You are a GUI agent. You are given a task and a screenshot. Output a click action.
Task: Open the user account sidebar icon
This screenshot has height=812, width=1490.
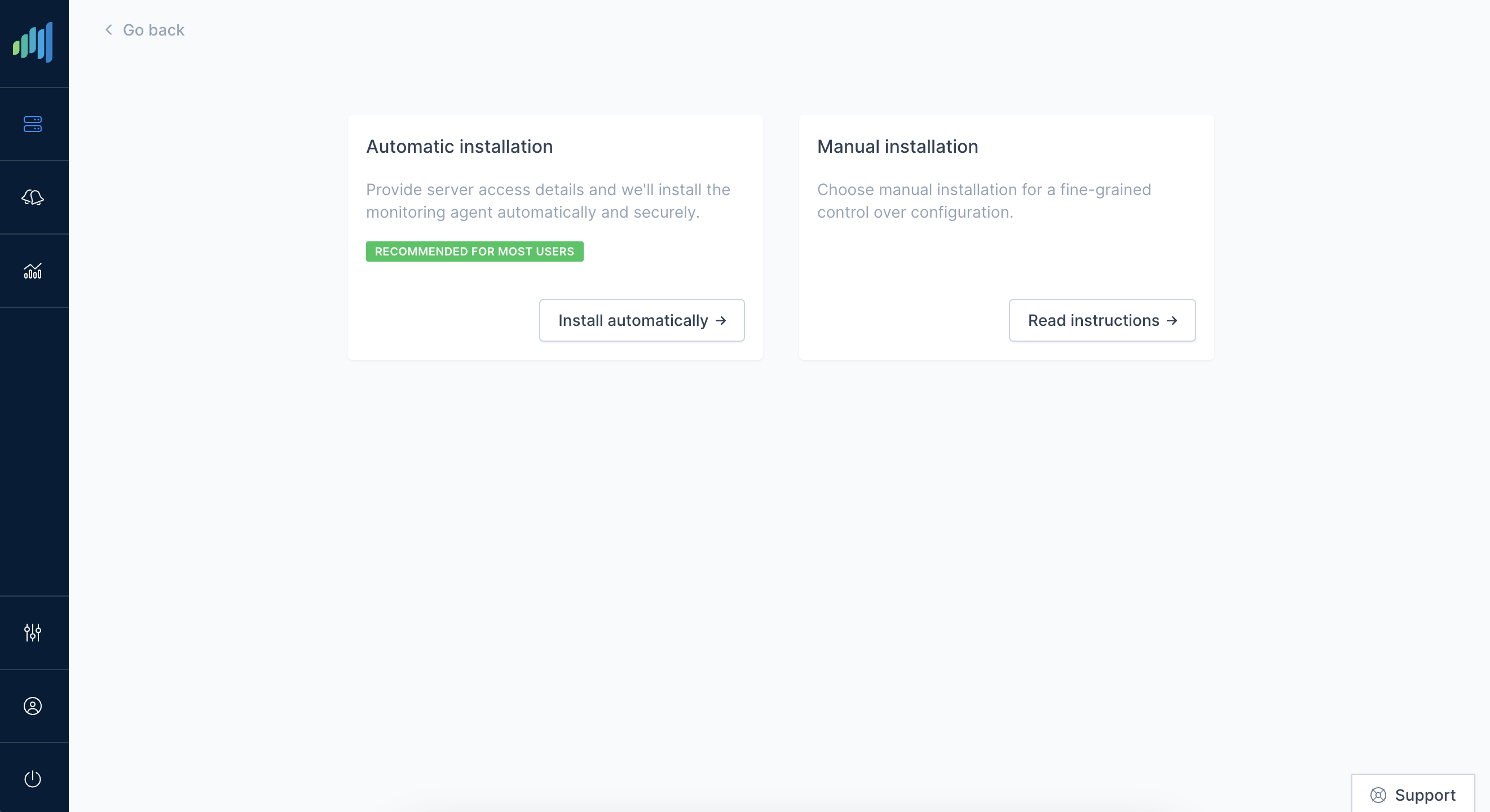(x=33, y=705)
